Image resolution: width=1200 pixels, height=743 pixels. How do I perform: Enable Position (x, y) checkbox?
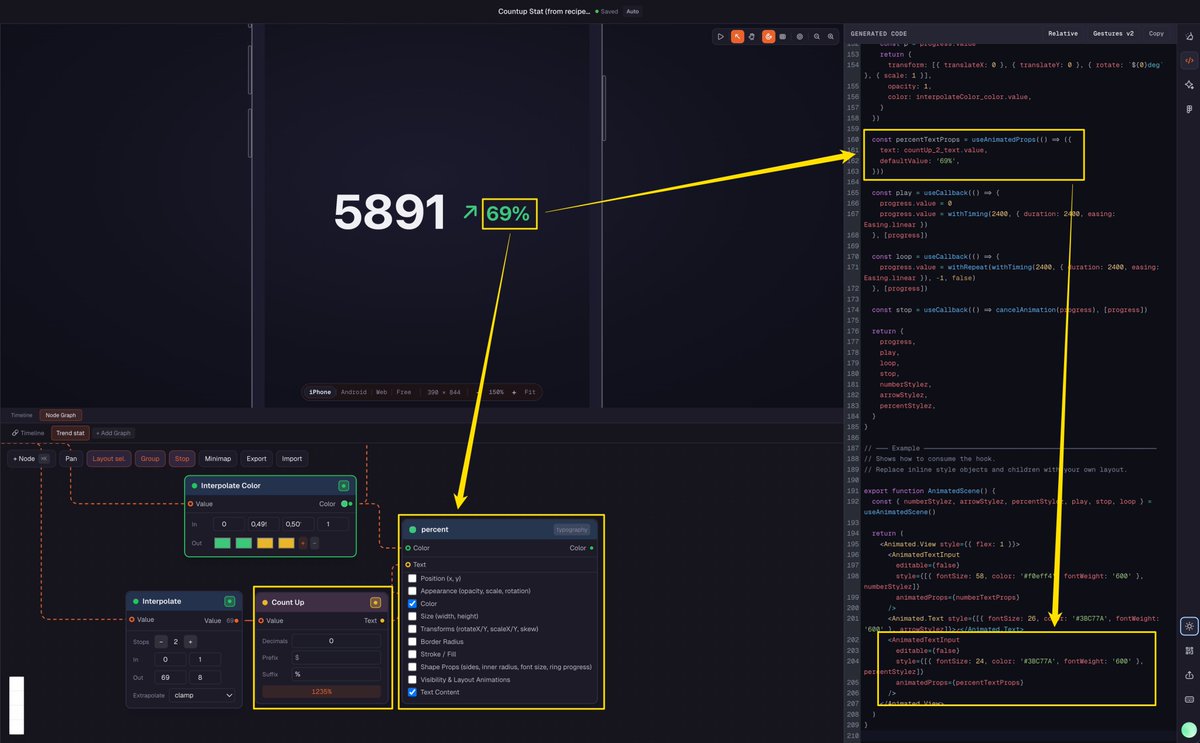tap(412, 579)
